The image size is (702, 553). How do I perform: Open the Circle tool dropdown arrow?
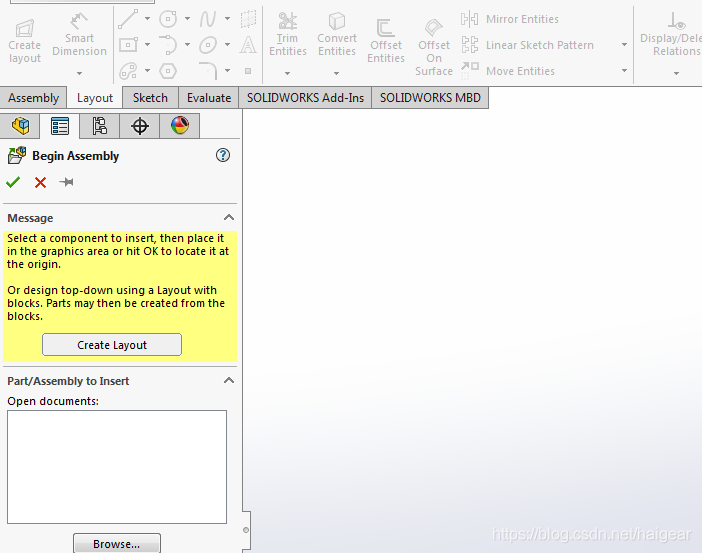tap(187, 19)
